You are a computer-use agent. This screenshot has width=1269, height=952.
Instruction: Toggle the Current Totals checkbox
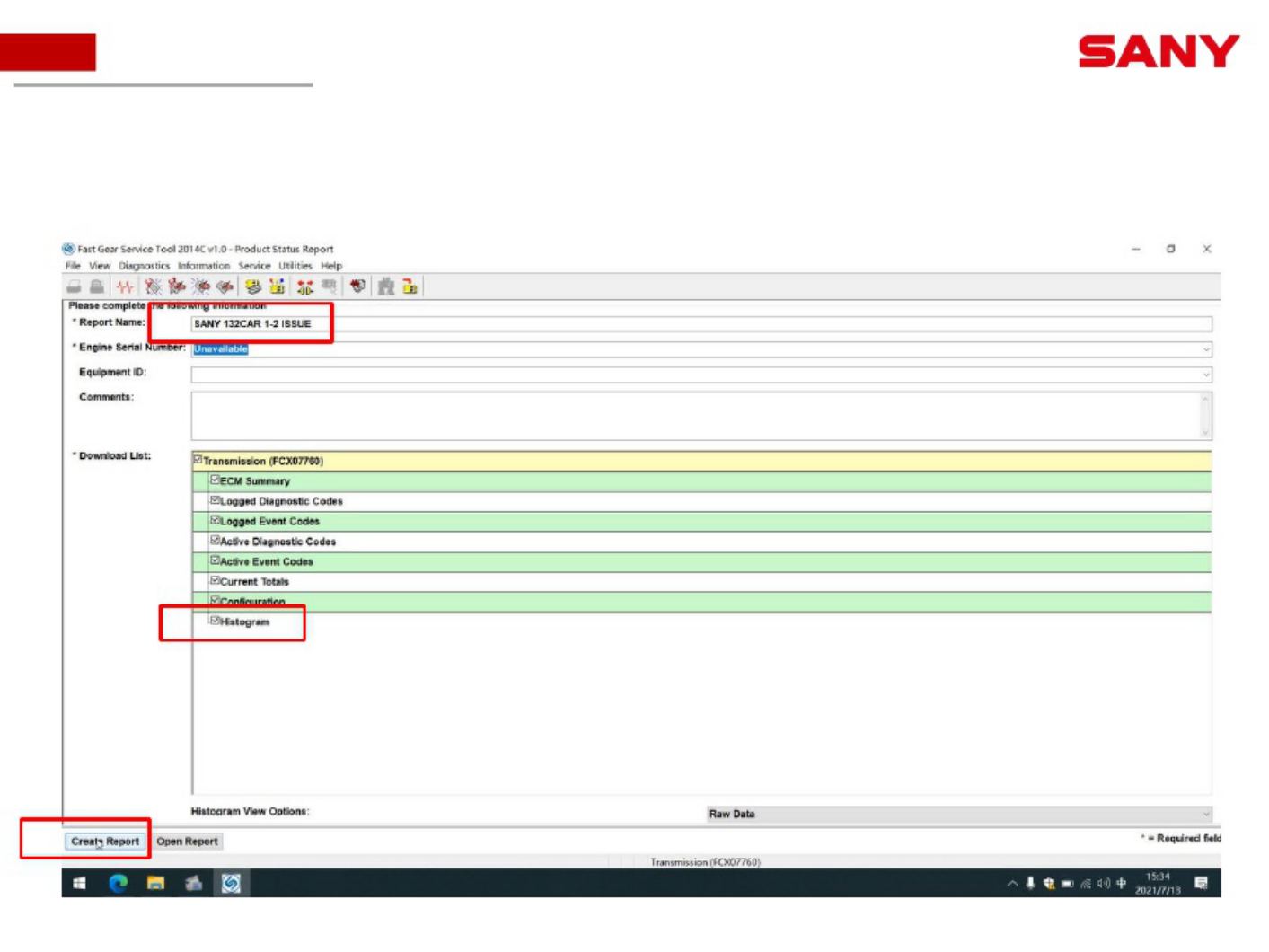pos(215,580)
